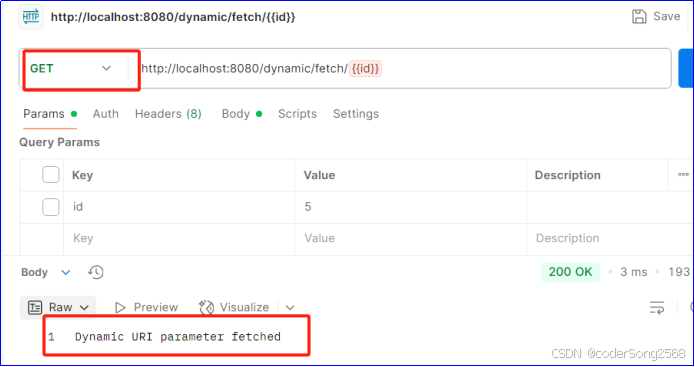Click the HTTP request type icon
The image size is (695, 367).
point(31,17)
